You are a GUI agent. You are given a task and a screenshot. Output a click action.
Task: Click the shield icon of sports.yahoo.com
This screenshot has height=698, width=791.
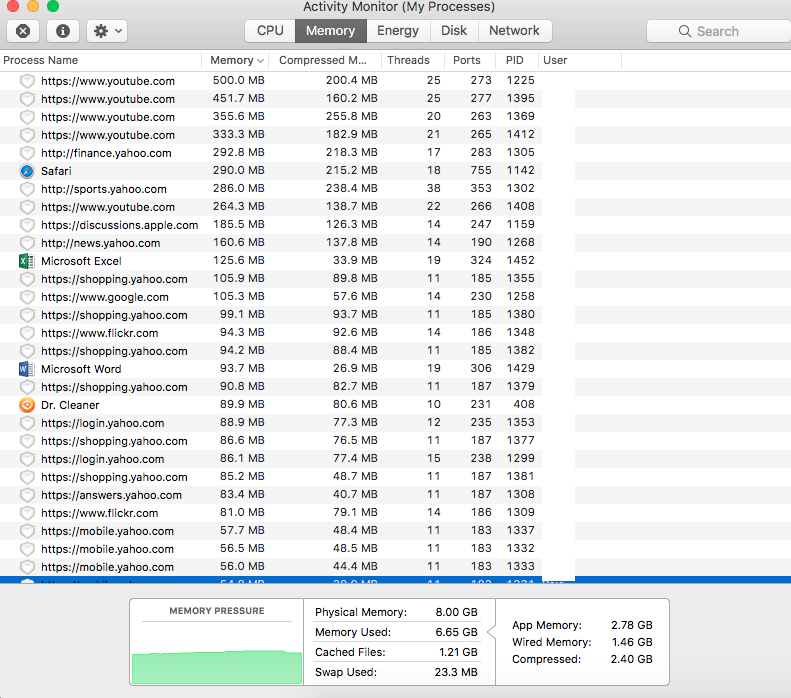pyautogui.click(x=27, y=189)
